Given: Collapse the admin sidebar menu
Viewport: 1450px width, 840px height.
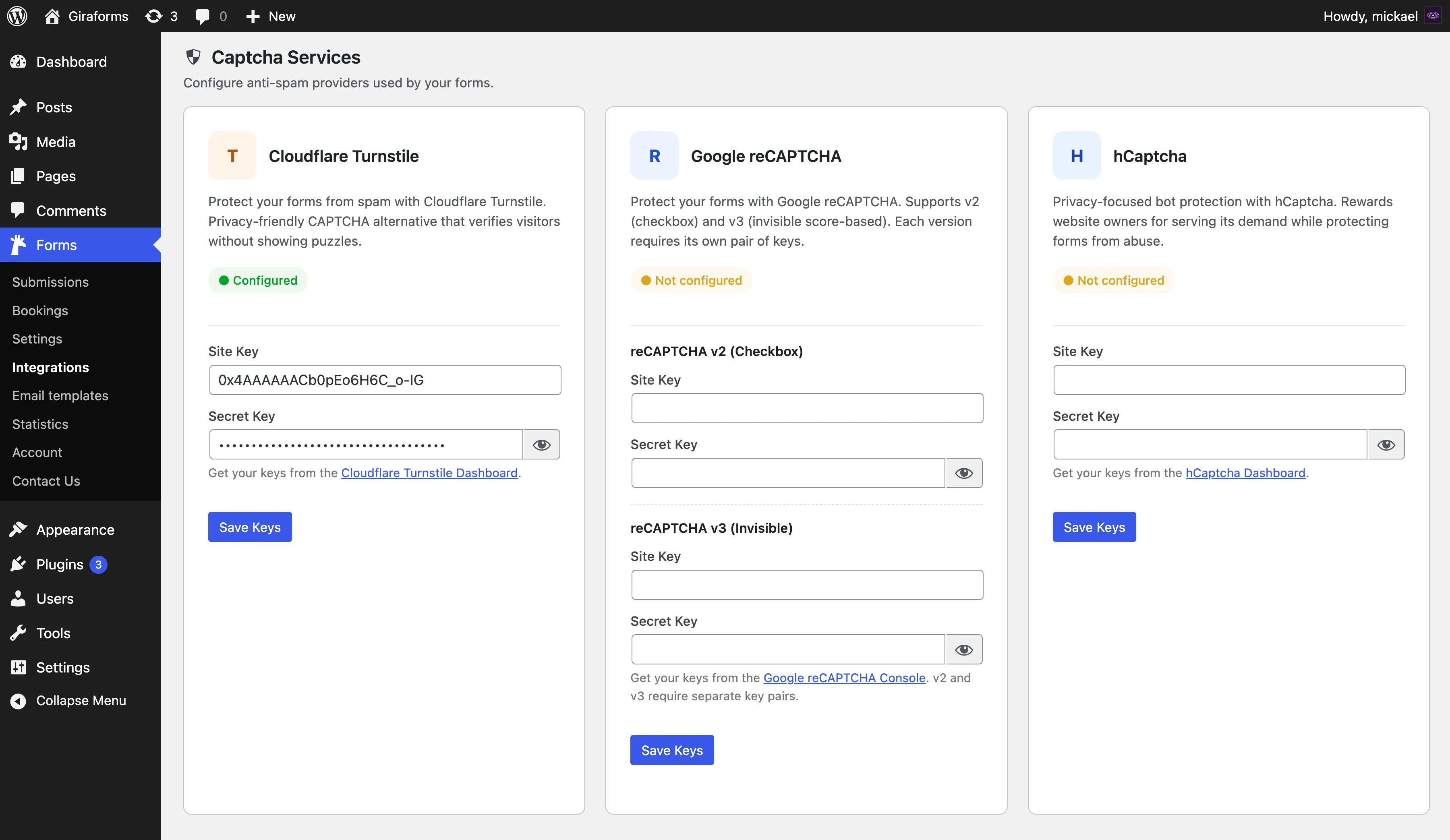Looking at the screenshot, I should coord(69,700).
